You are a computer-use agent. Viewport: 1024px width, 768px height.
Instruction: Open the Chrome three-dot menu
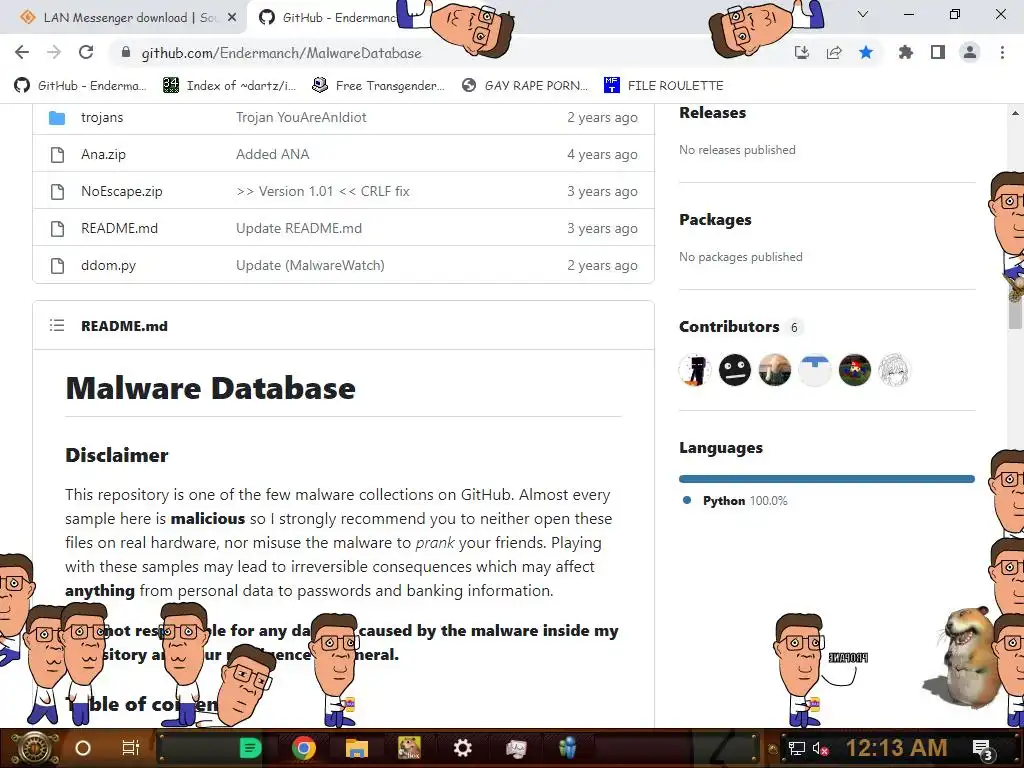click(1002, 52)
